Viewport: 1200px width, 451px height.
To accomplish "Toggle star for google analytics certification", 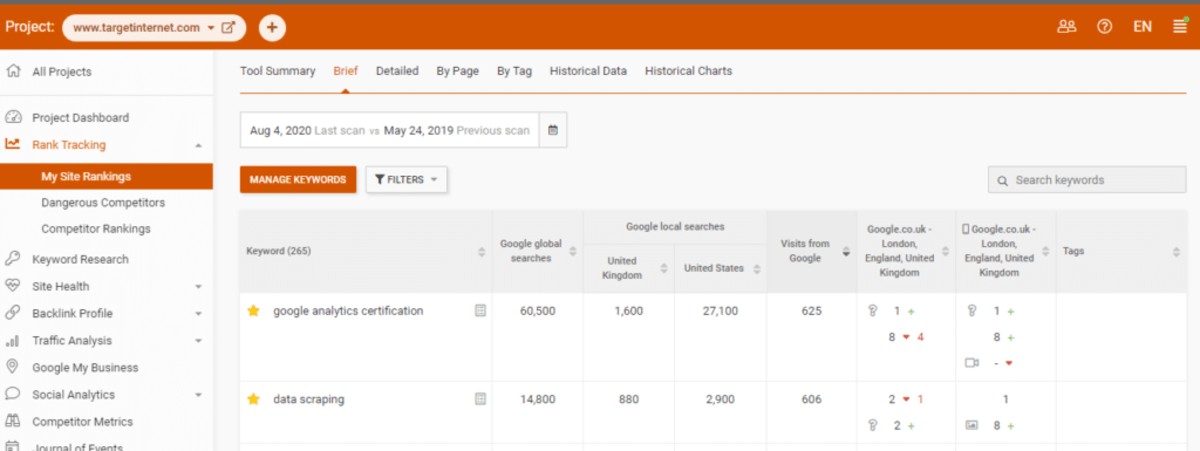I will [253, 311].
